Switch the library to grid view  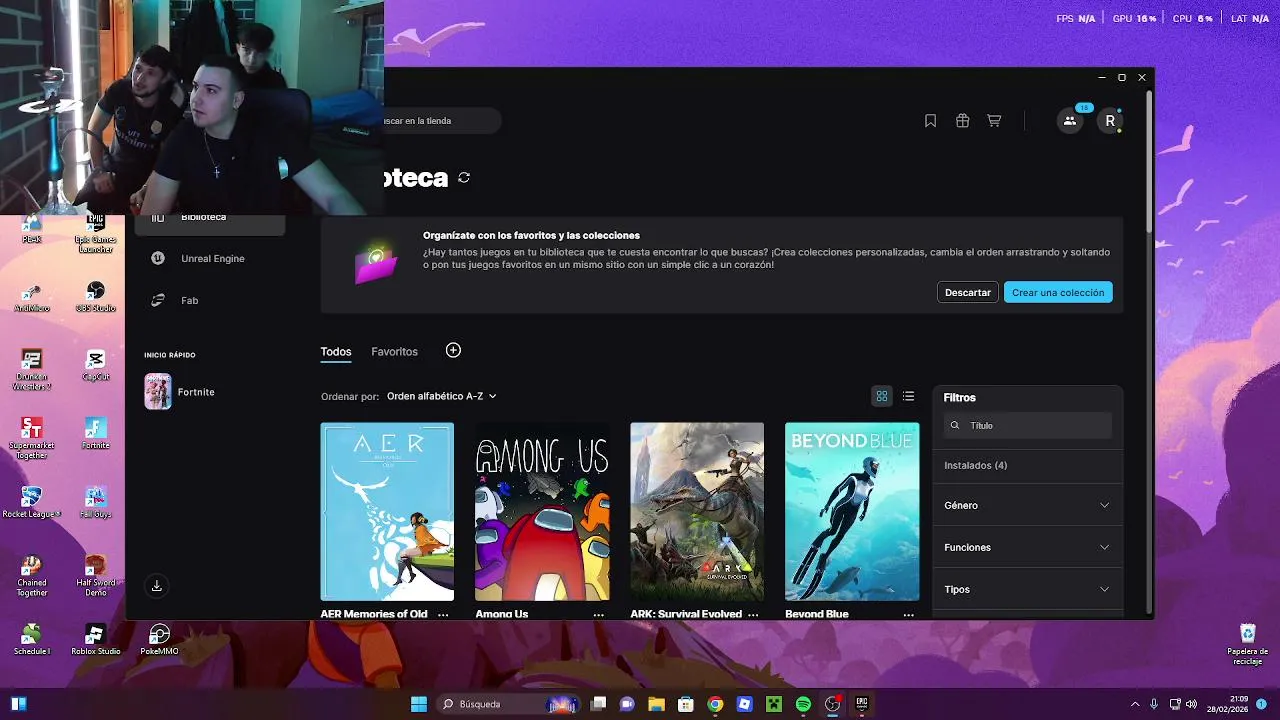tap(882, 396)
